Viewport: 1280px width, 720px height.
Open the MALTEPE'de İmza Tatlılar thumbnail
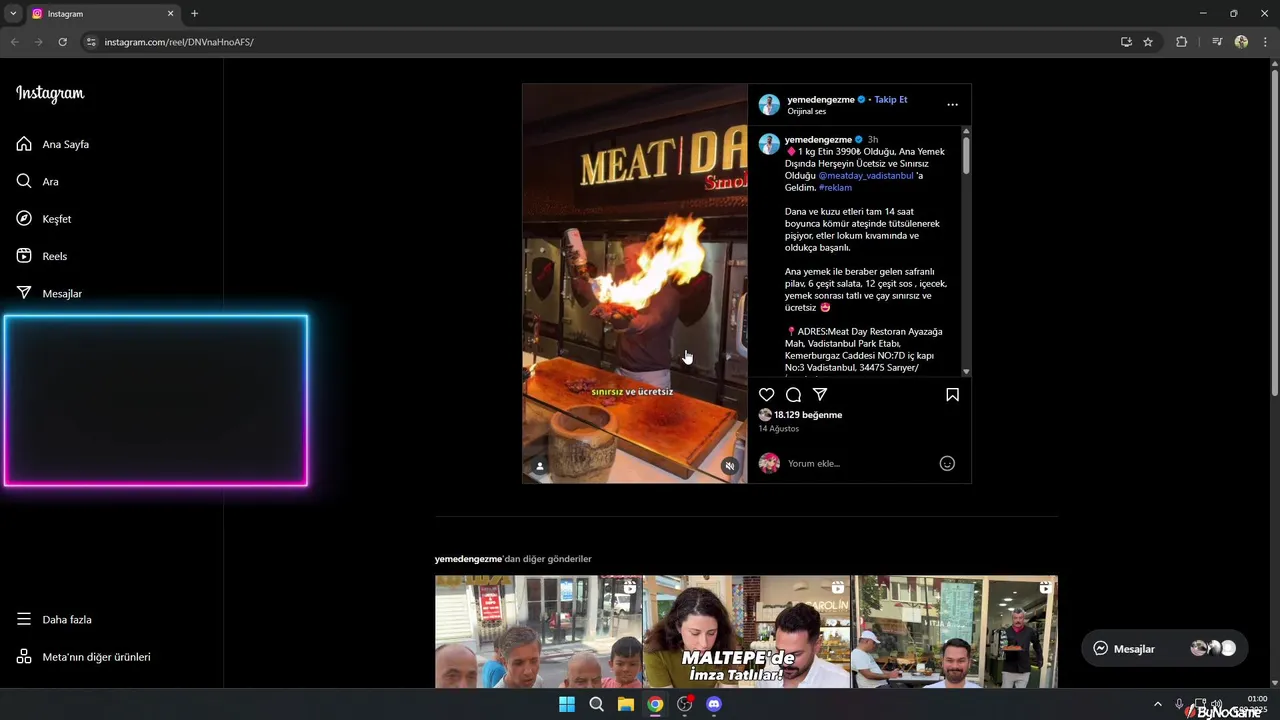click(x=747, y=631)
